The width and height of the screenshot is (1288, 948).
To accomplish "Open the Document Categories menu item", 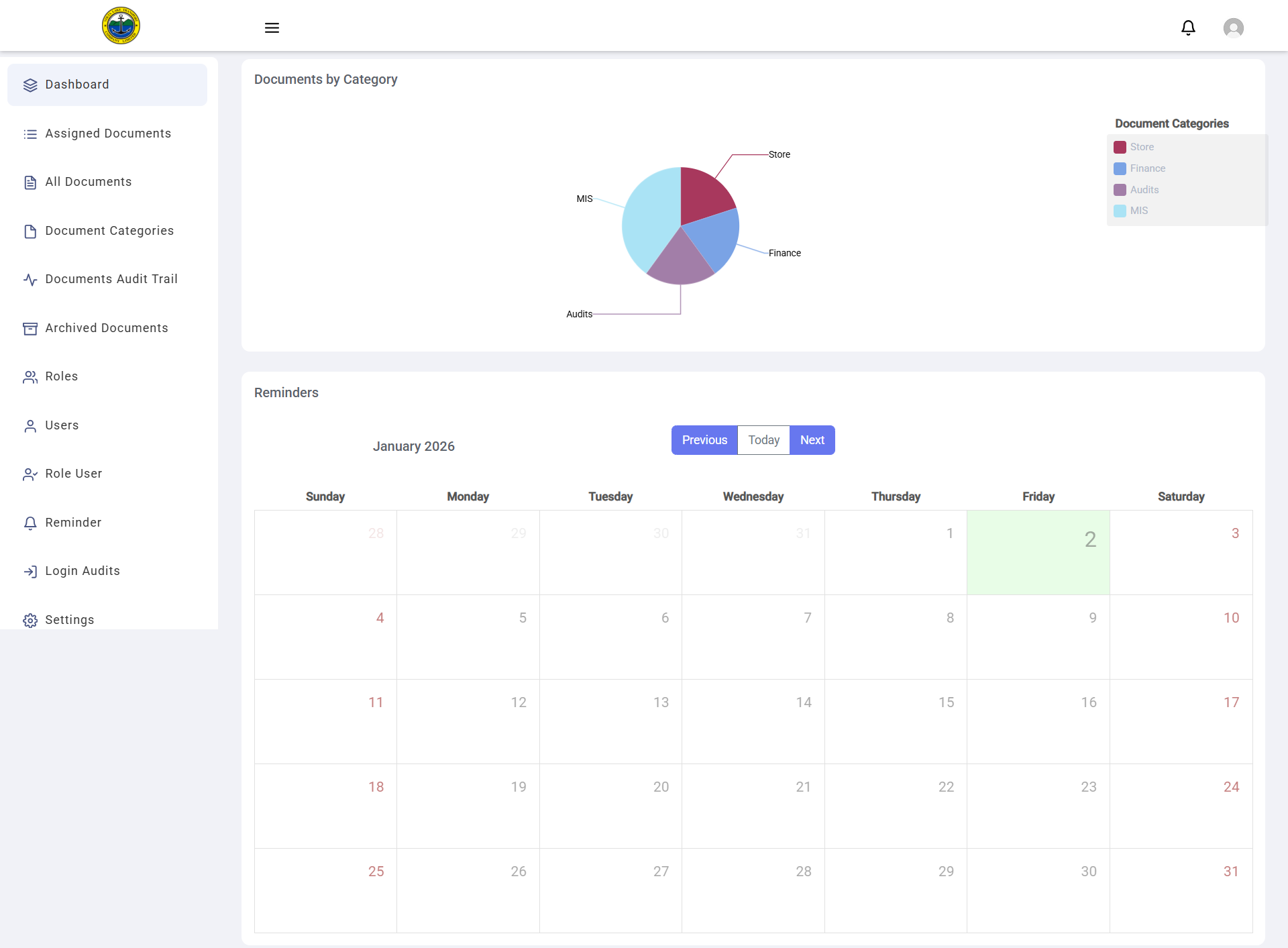I will (x=109, y=231).
